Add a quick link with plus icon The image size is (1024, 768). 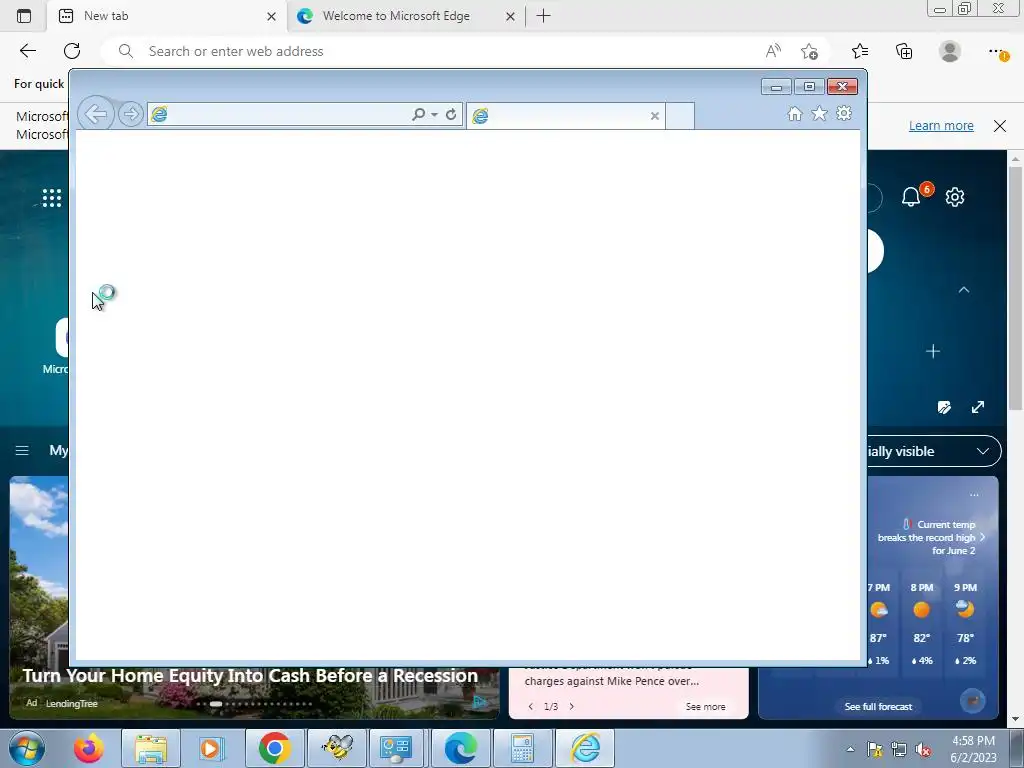point(933,351)
